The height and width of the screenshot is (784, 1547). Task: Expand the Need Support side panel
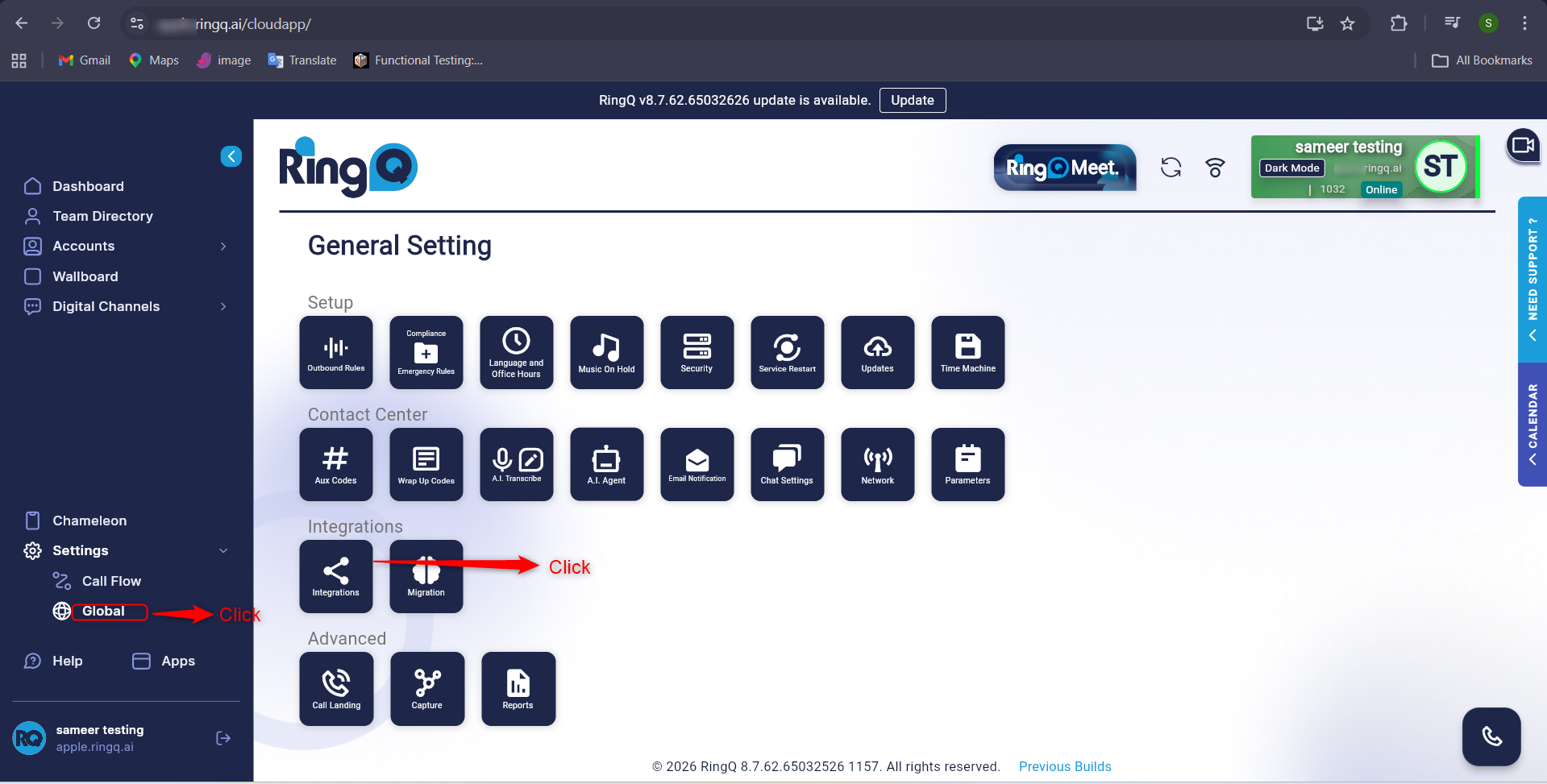pyautogui.click(x=1532, y=280)
